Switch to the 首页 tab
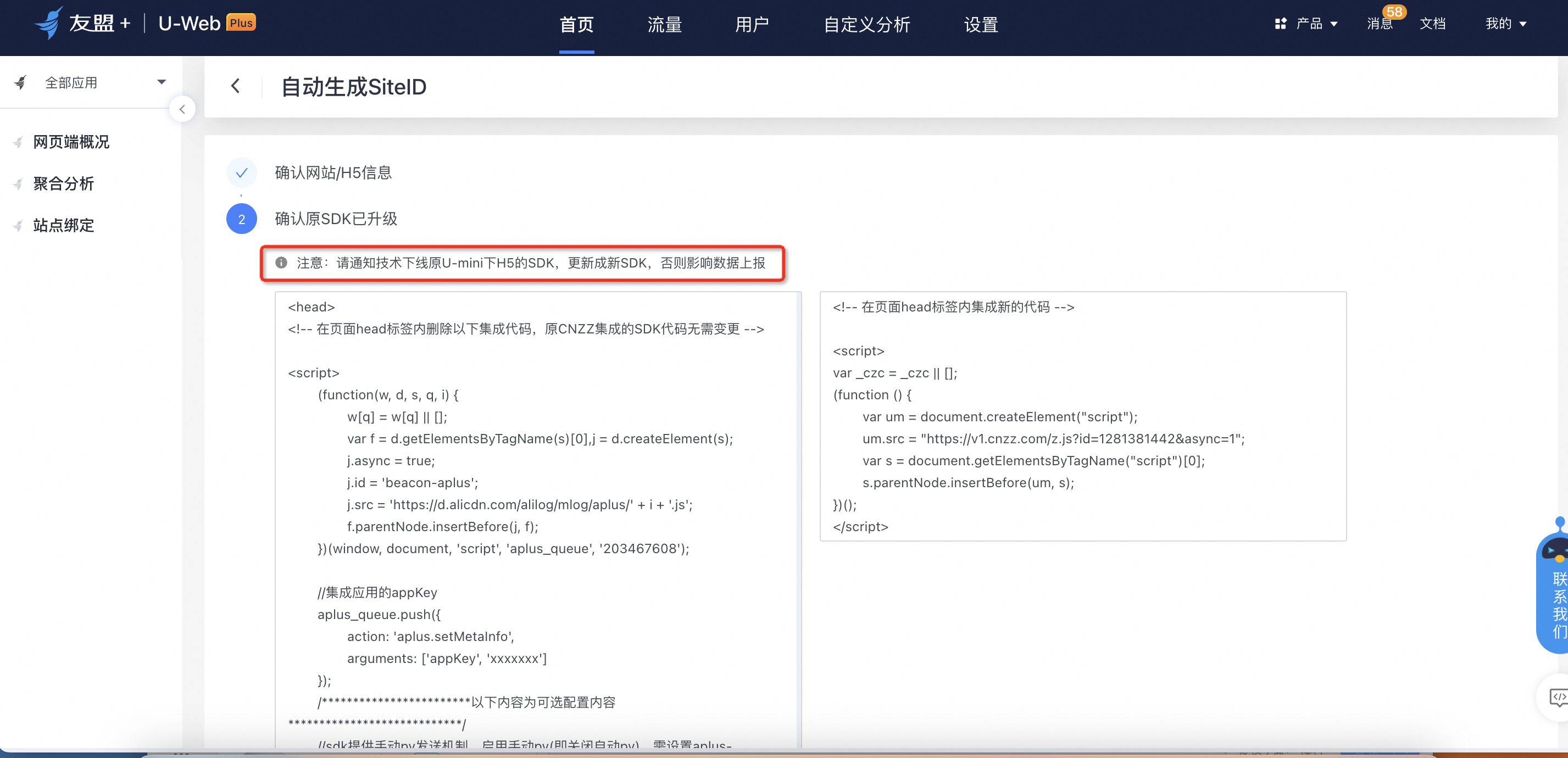The height and width of the screenshot is (758, 1568). coord(576,25)
